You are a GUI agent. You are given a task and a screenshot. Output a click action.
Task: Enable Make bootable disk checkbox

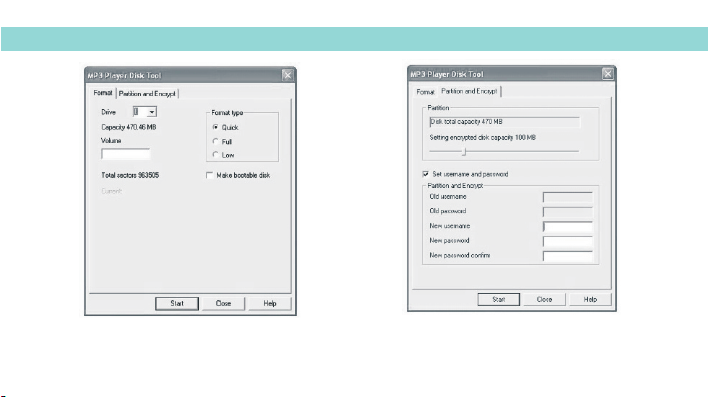click(209, 175)
